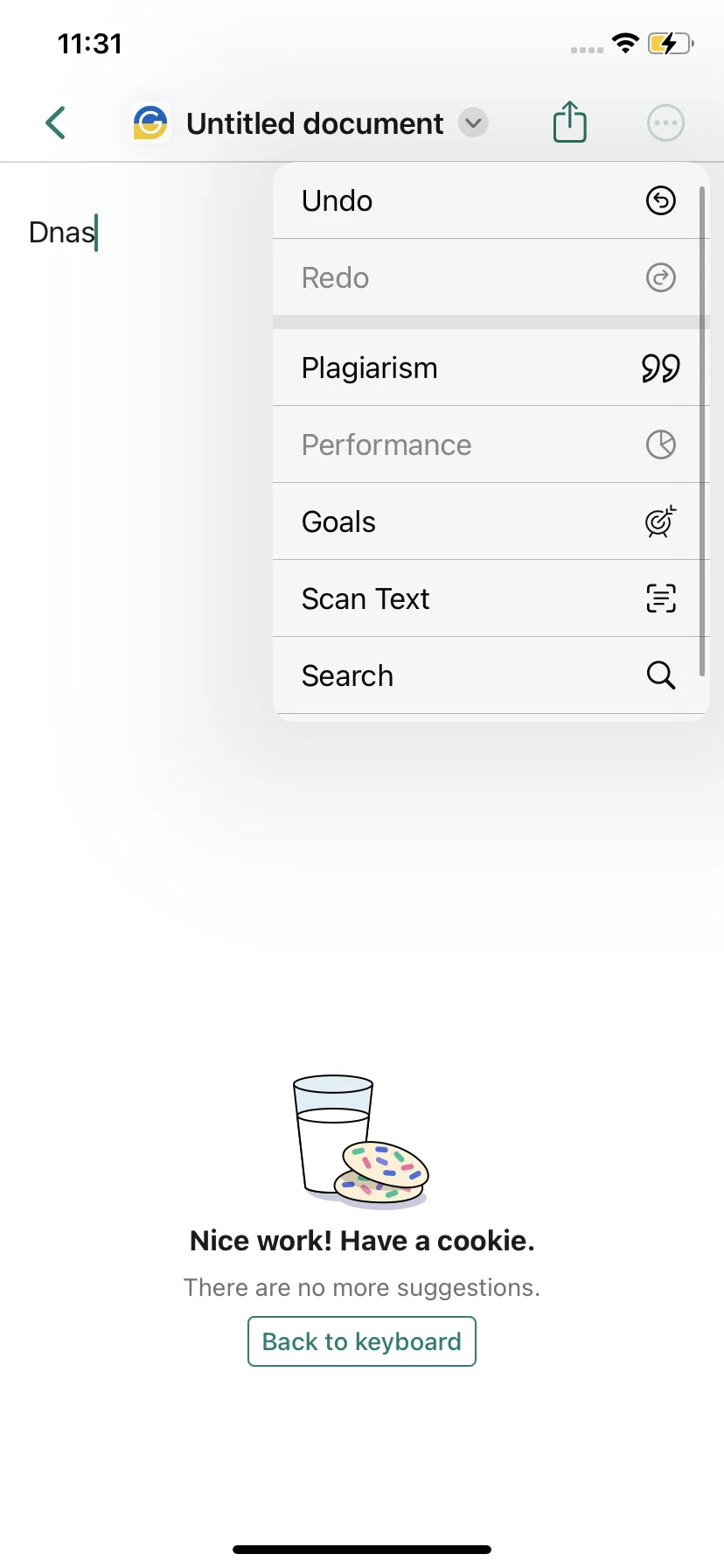Tap the Undo circular arrow icon

click(x=660, y=200)
